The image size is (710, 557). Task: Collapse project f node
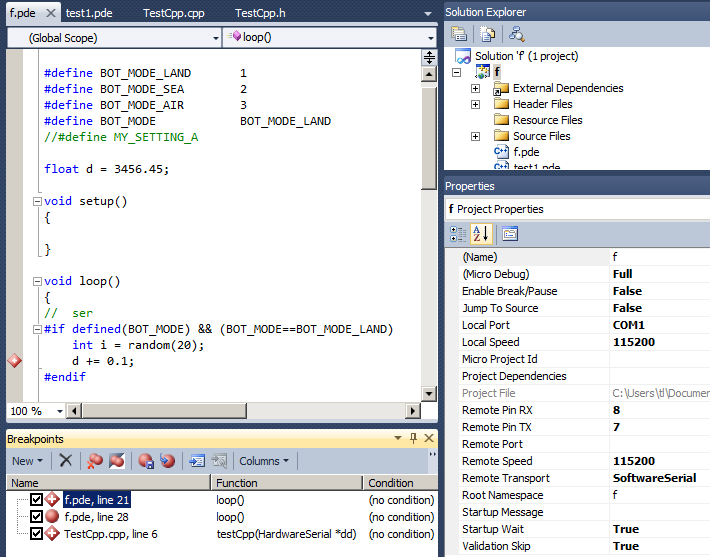(x=456, y=72)
